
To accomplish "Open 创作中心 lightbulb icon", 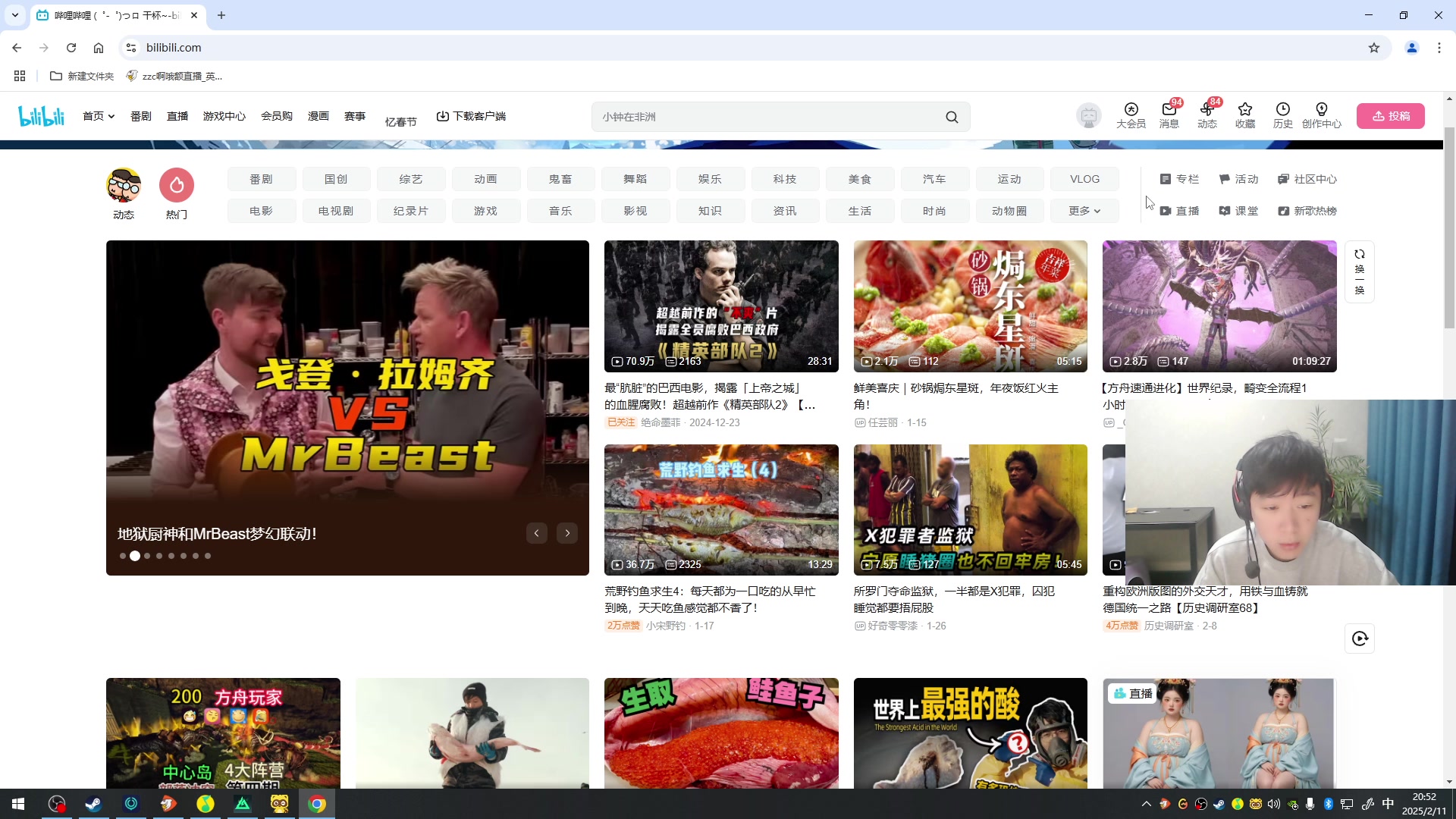I will pos(1321,115).
